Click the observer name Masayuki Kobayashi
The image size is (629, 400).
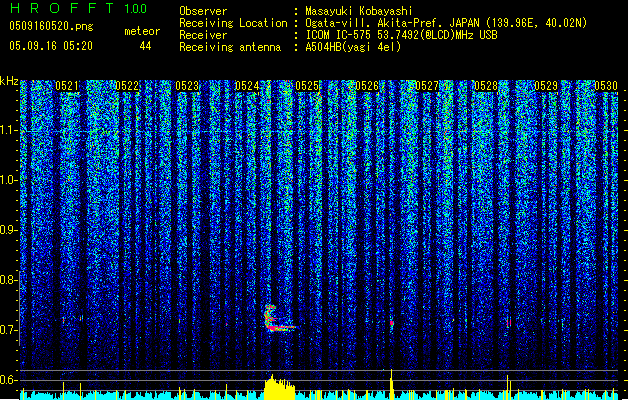(359, 11)
